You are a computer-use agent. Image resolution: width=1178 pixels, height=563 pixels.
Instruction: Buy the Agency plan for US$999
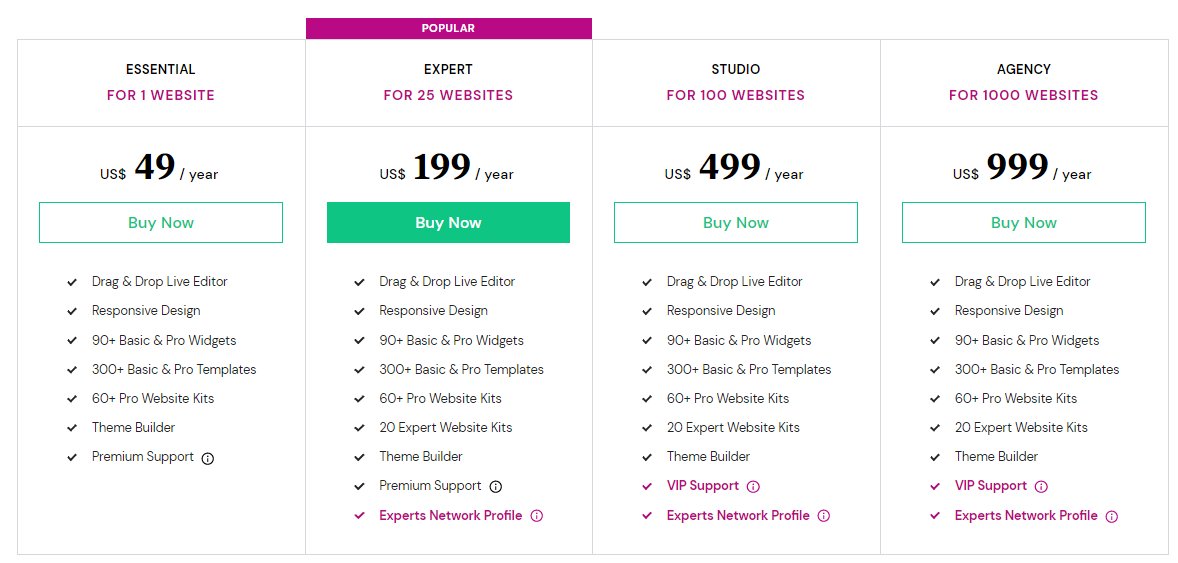(x=1024, y=222)
